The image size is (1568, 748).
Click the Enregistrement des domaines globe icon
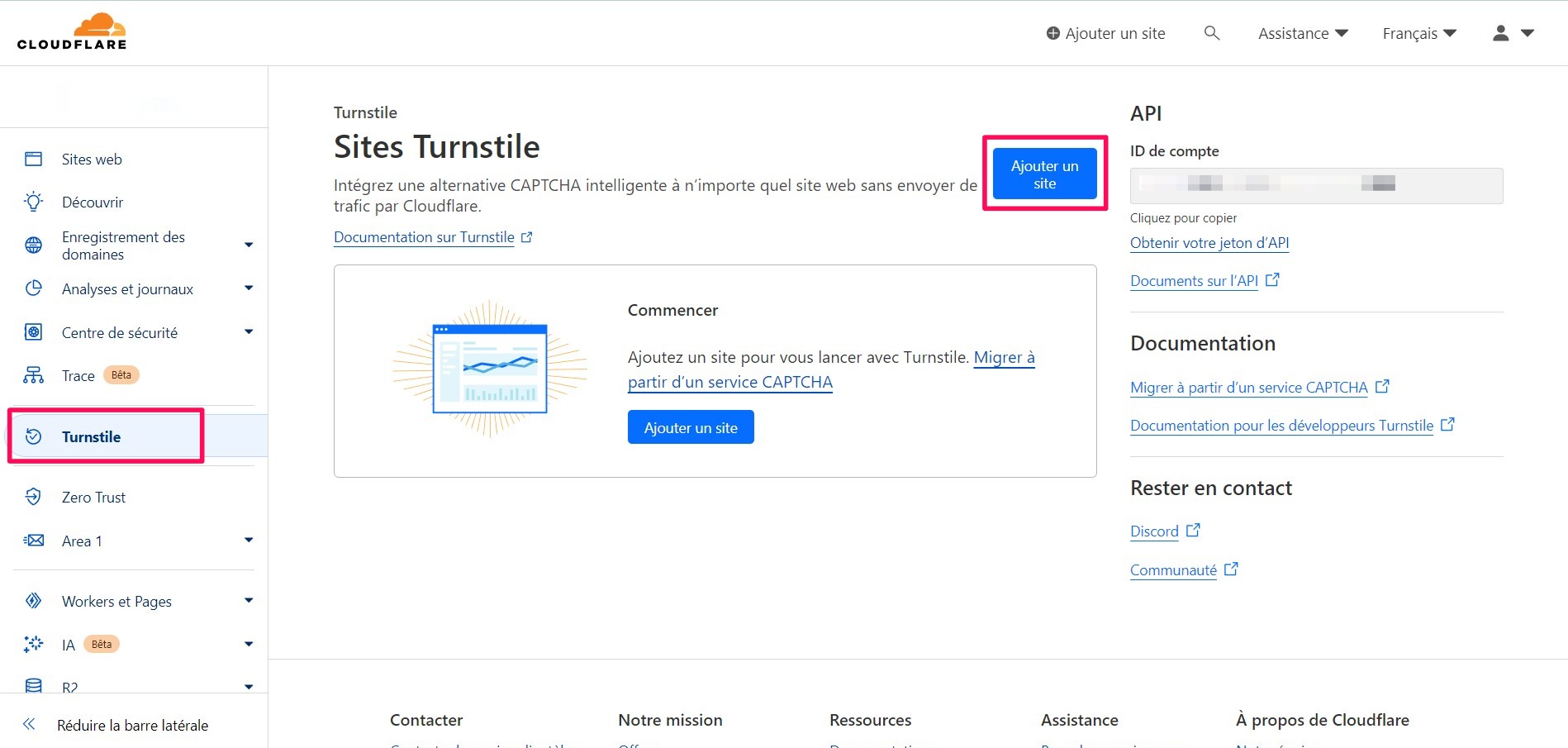coord(33,245)
